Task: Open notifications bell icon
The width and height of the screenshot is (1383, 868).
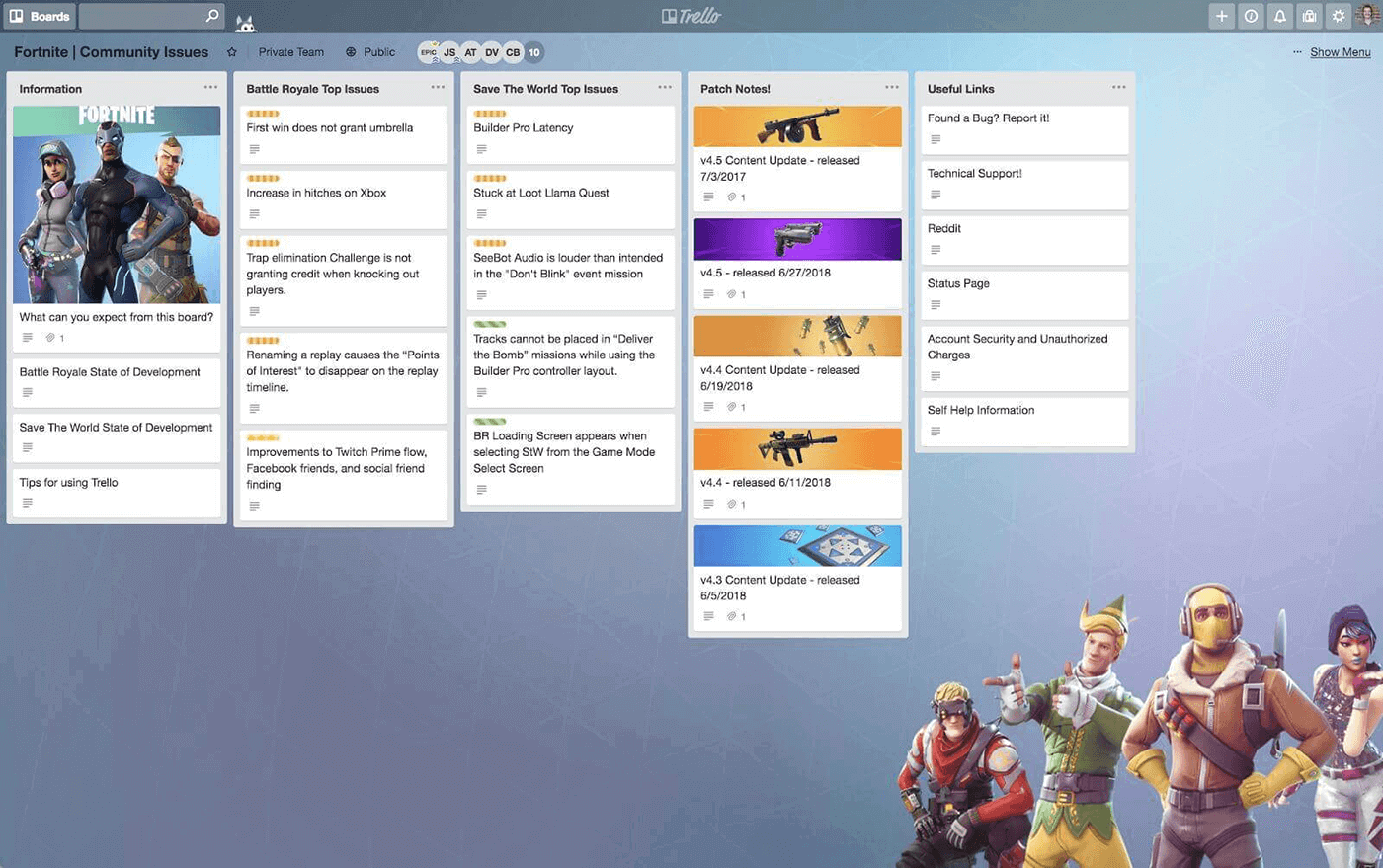Action: (x=1280, y=16)
